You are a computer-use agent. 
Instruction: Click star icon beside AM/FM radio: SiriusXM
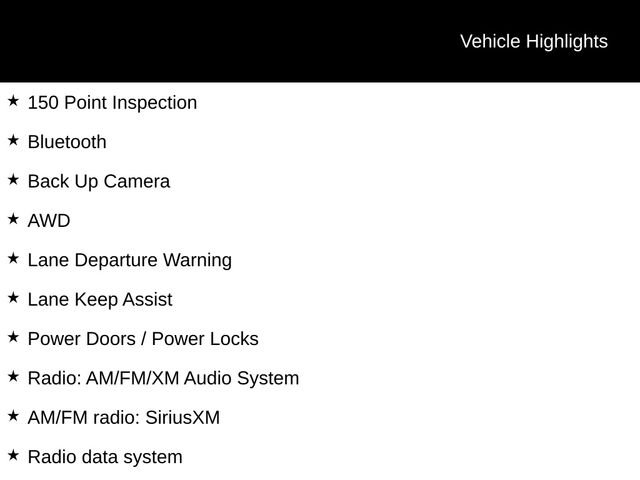13,416
